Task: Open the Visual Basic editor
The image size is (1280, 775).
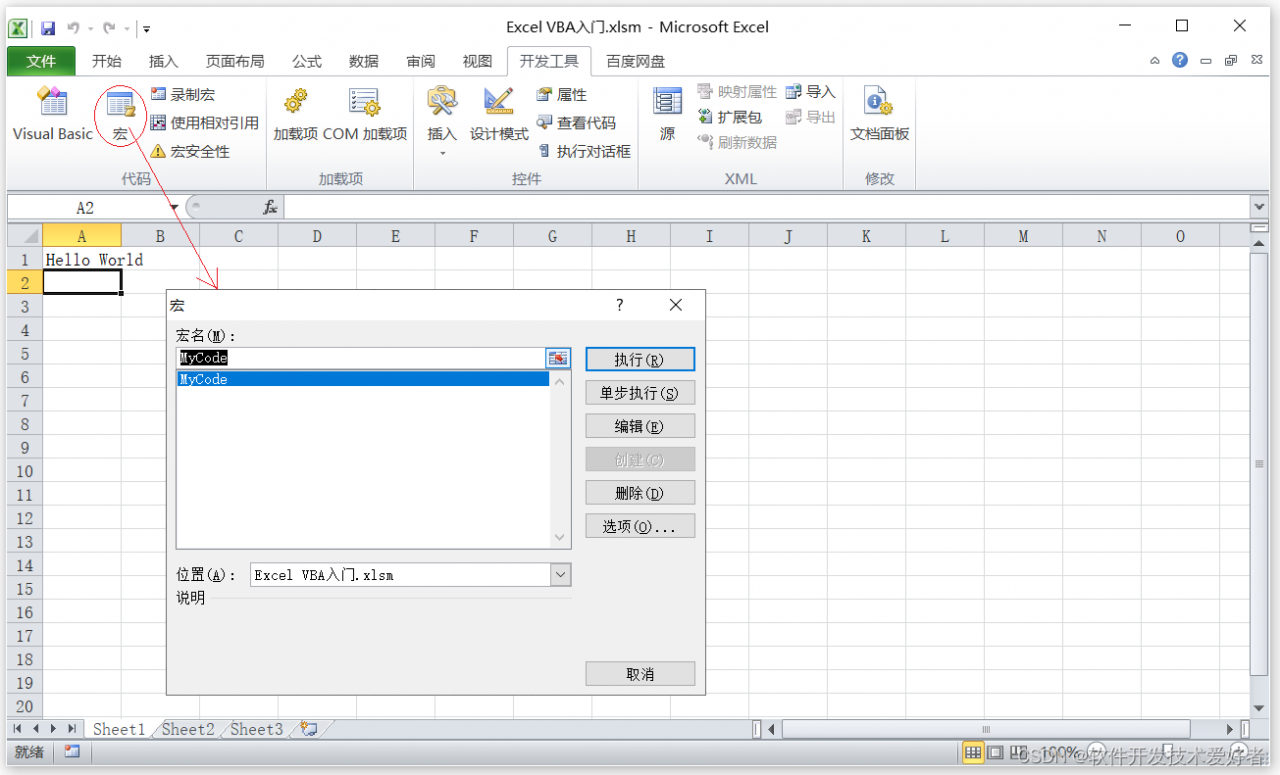Action: pyautogui.click(x=52, y=114)
